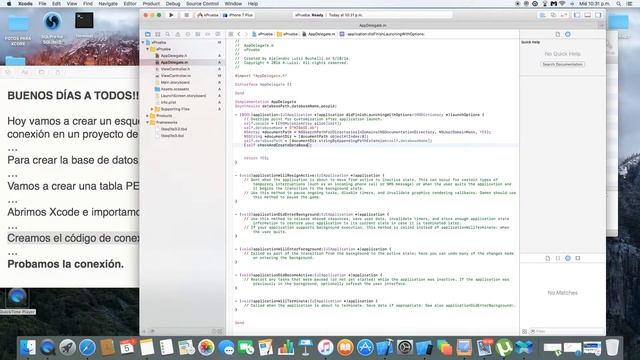Open the Debug menu
640x360 pixels.
173,4
